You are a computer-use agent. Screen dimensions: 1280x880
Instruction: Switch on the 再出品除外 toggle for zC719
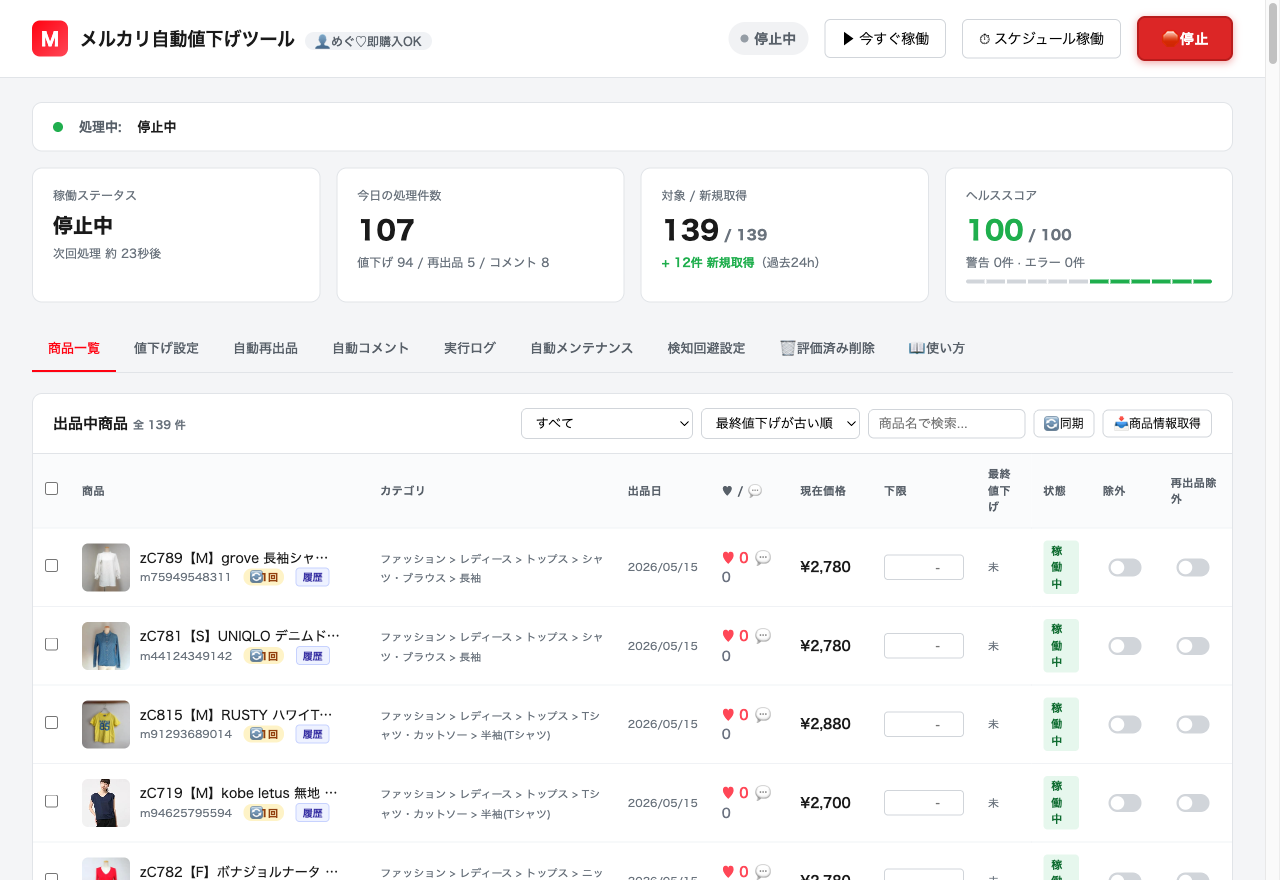pyautogui.click(x=1193, y=803)
